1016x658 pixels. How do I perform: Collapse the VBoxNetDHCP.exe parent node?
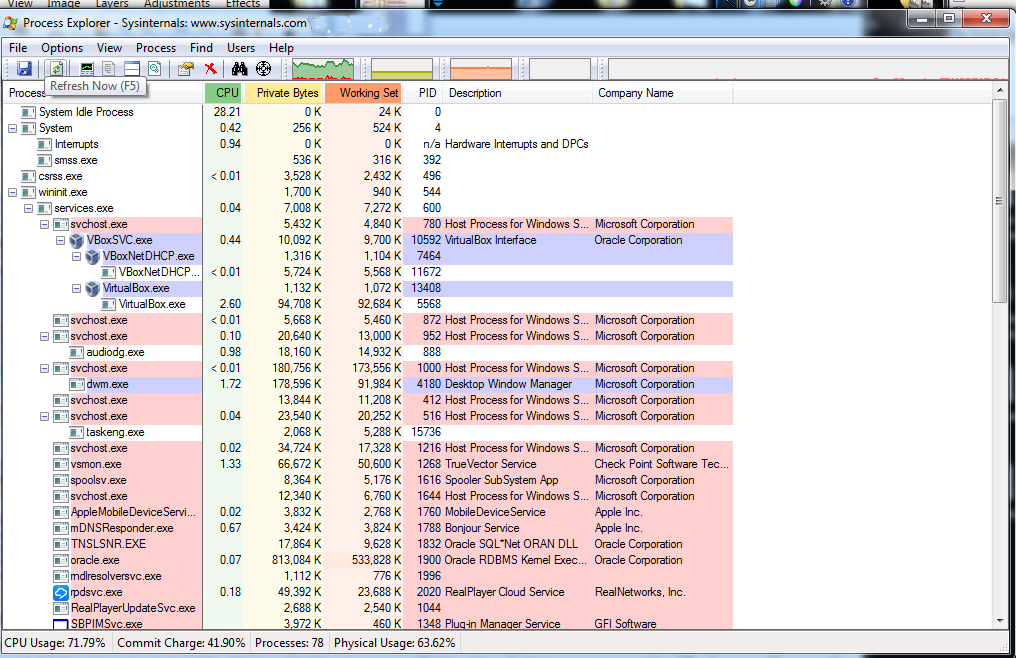tap(76, 257)
